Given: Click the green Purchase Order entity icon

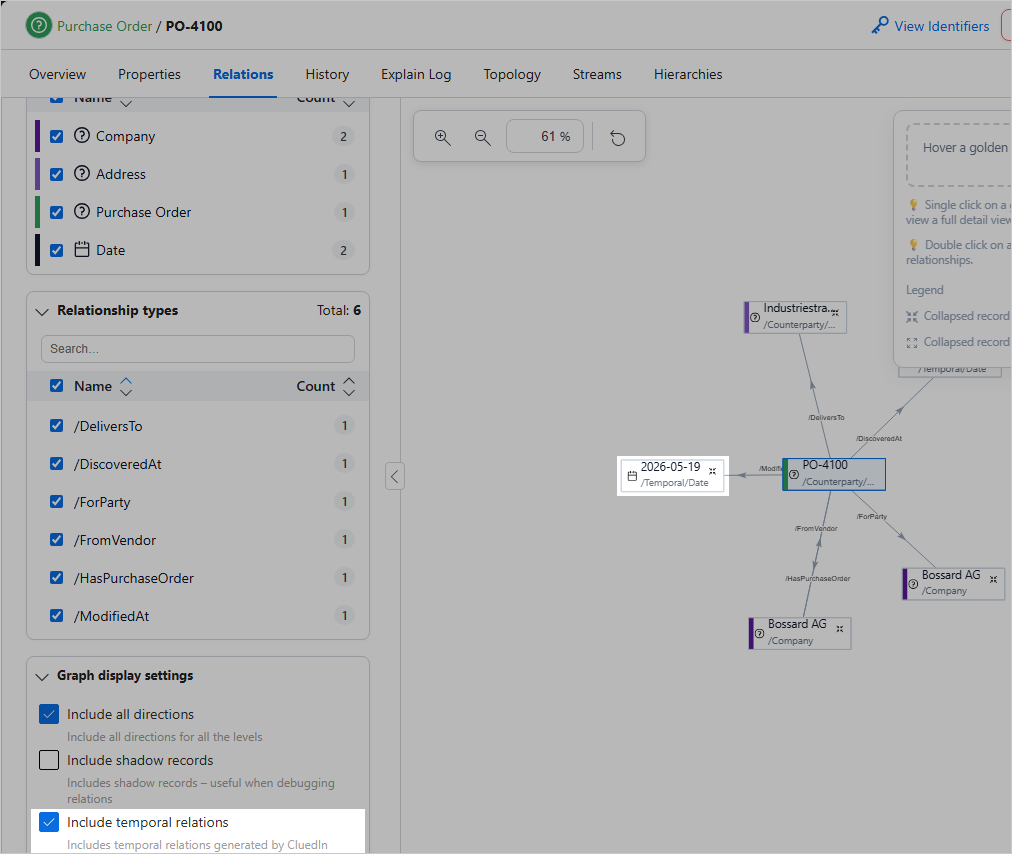Looking at the screenshot, I should (39, 26).
